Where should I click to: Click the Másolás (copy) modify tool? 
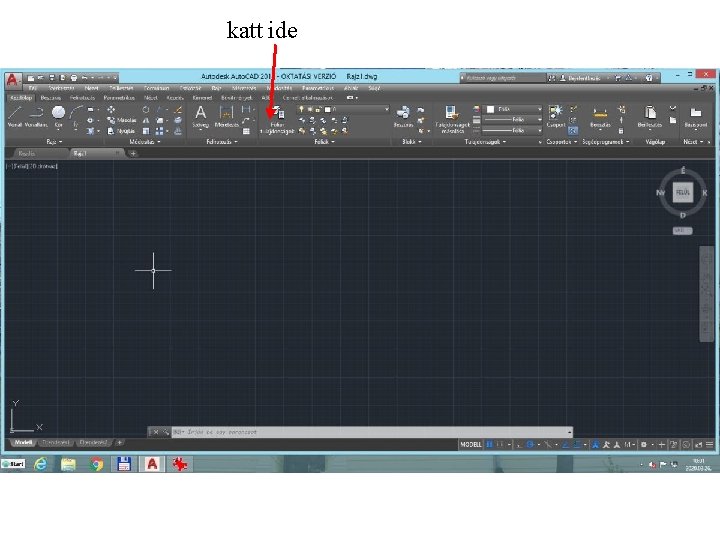coord(122,120)
